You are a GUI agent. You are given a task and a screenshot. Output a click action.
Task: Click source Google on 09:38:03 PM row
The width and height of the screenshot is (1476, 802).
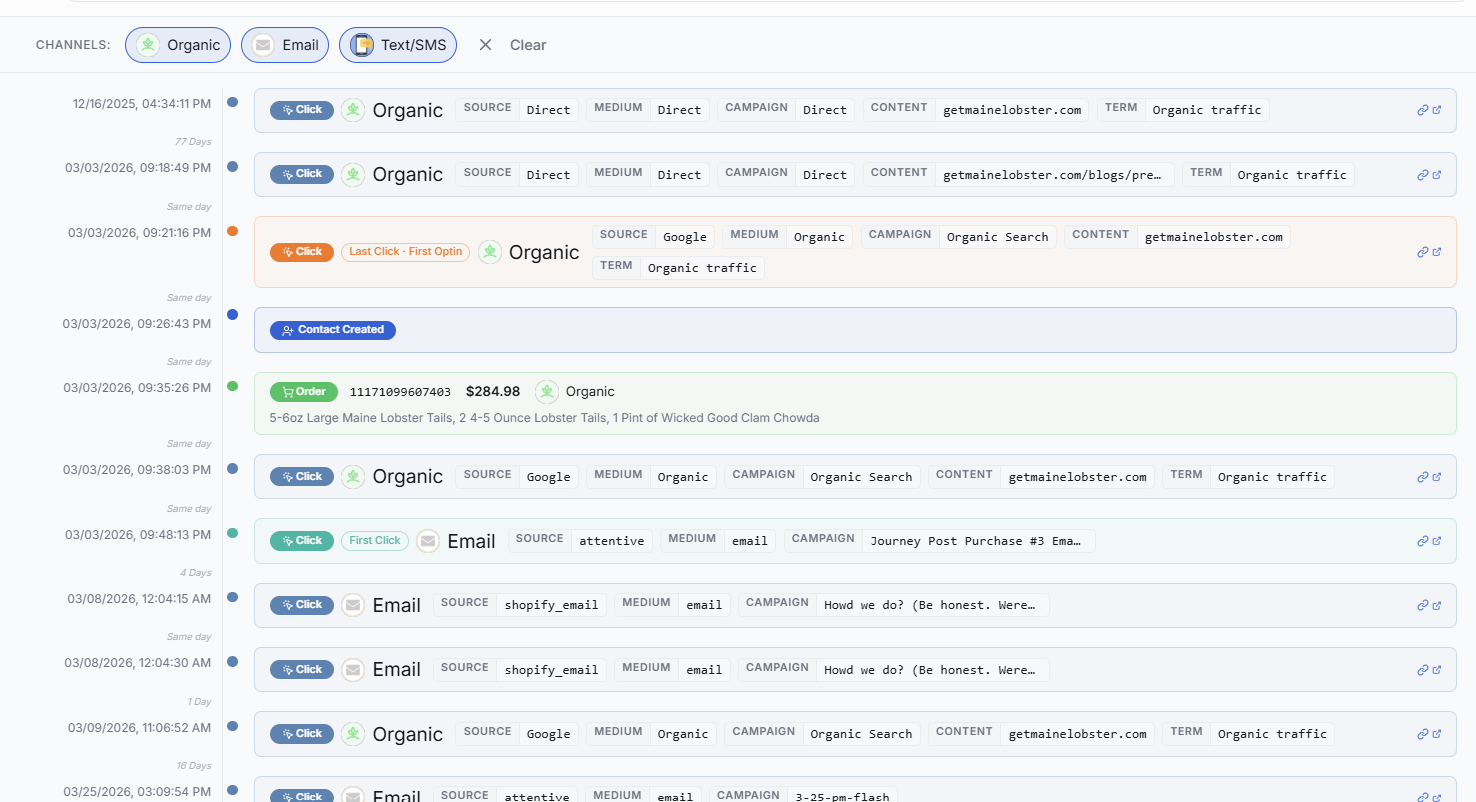(x=548, y=477)
